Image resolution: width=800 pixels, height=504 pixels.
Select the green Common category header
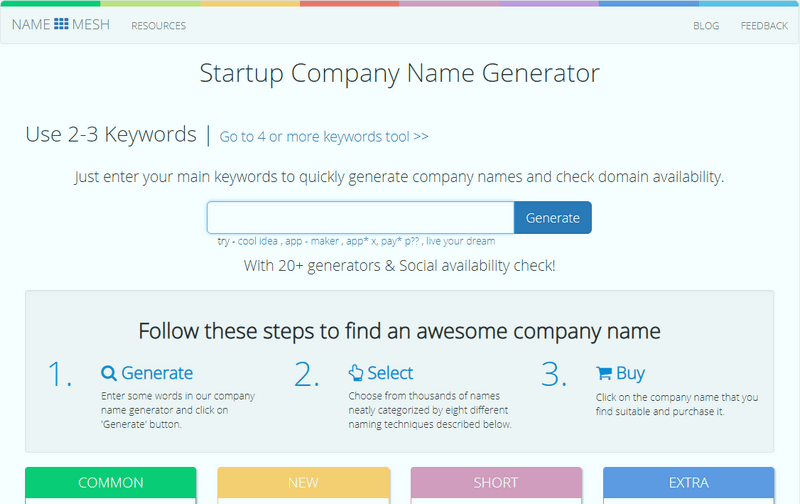click(x=111, y=483)
